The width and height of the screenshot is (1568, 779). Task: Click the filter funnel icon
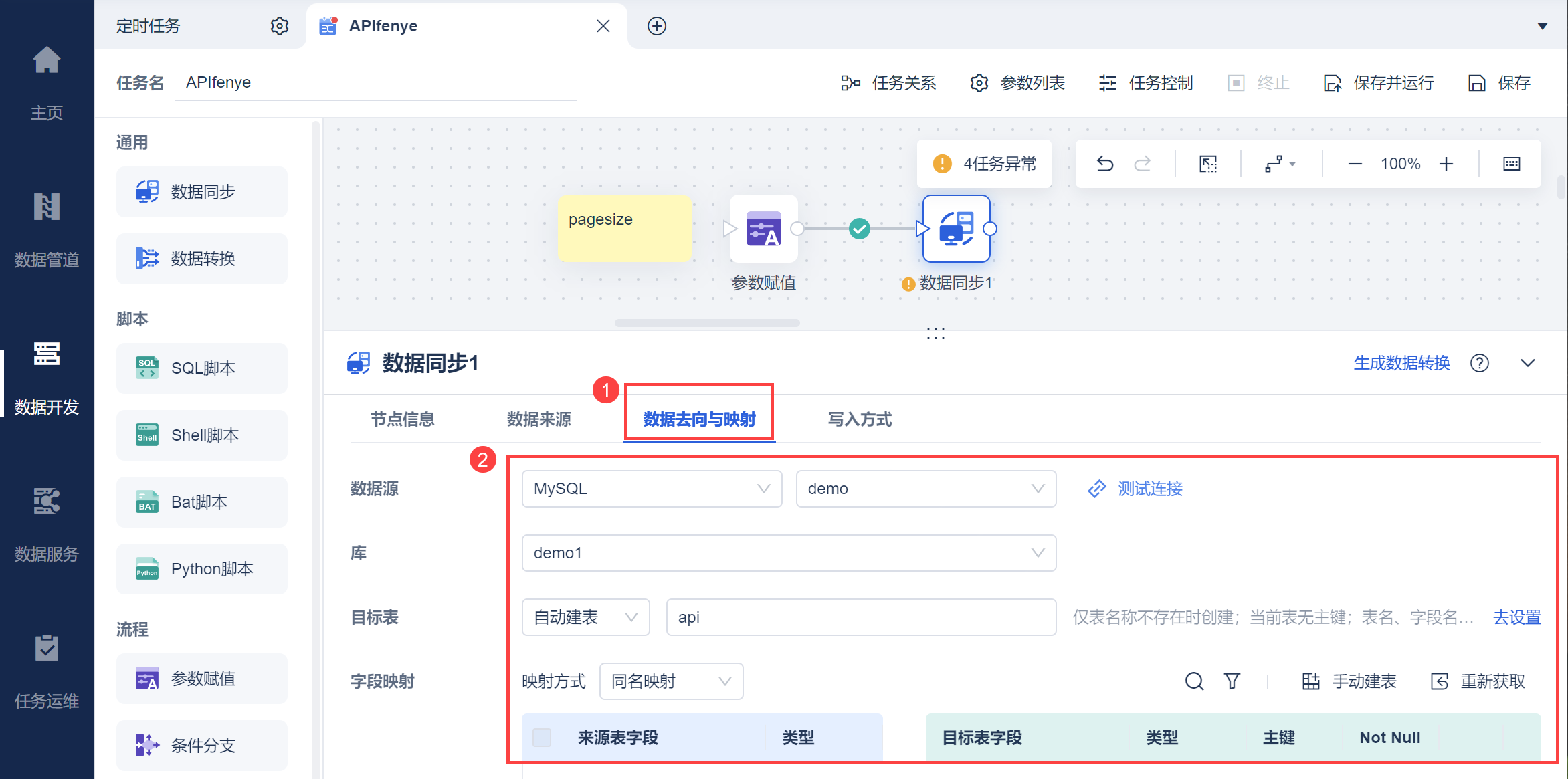click(1232, 681)
